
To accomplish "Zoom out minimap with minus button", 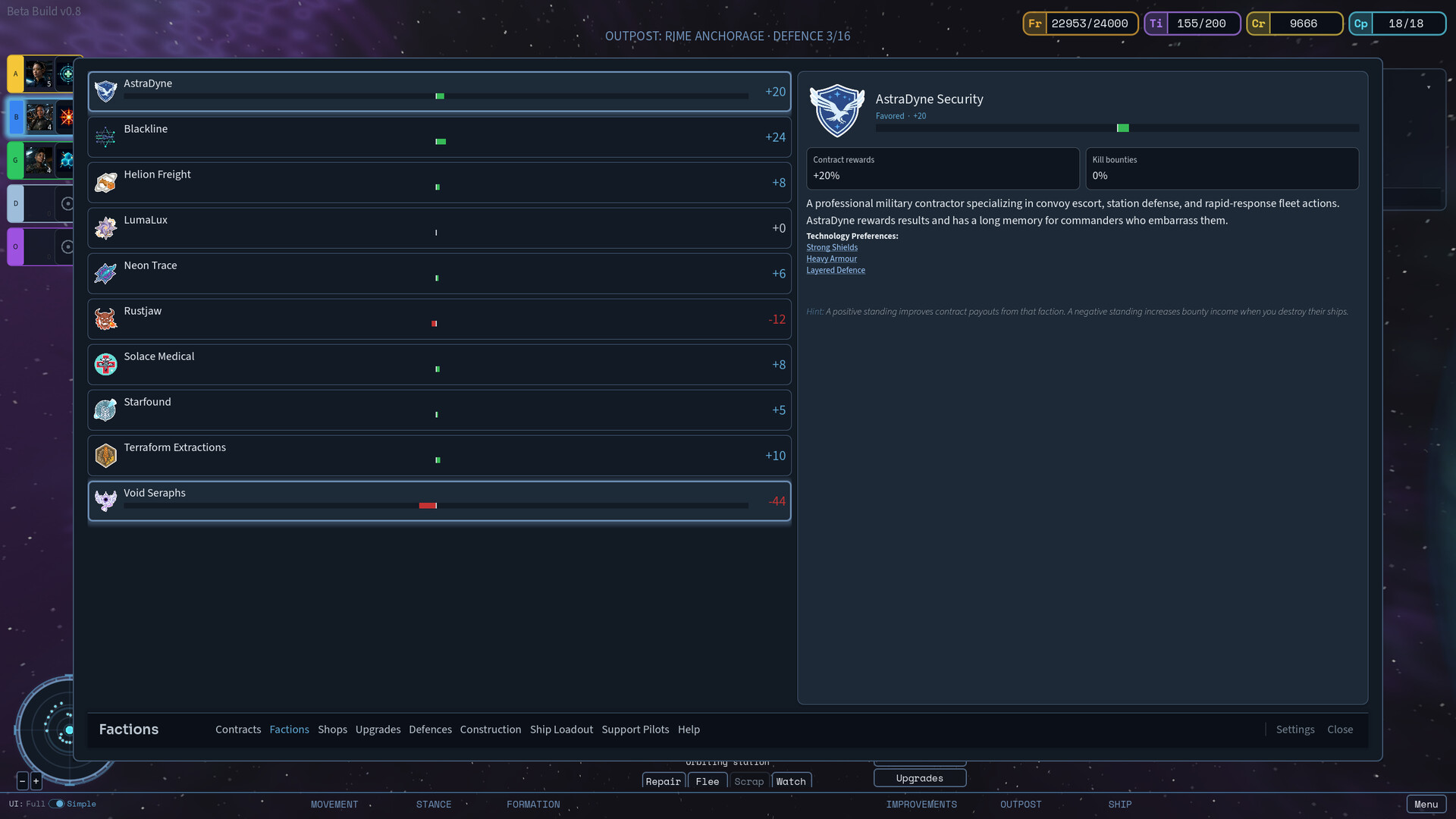I will 23,780.
